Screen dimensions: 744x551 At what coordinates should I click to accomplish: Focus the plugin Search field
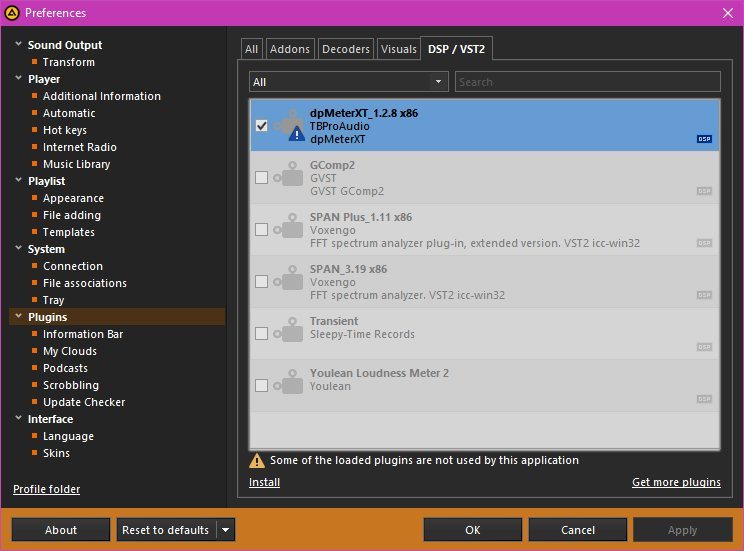(588, 82)
